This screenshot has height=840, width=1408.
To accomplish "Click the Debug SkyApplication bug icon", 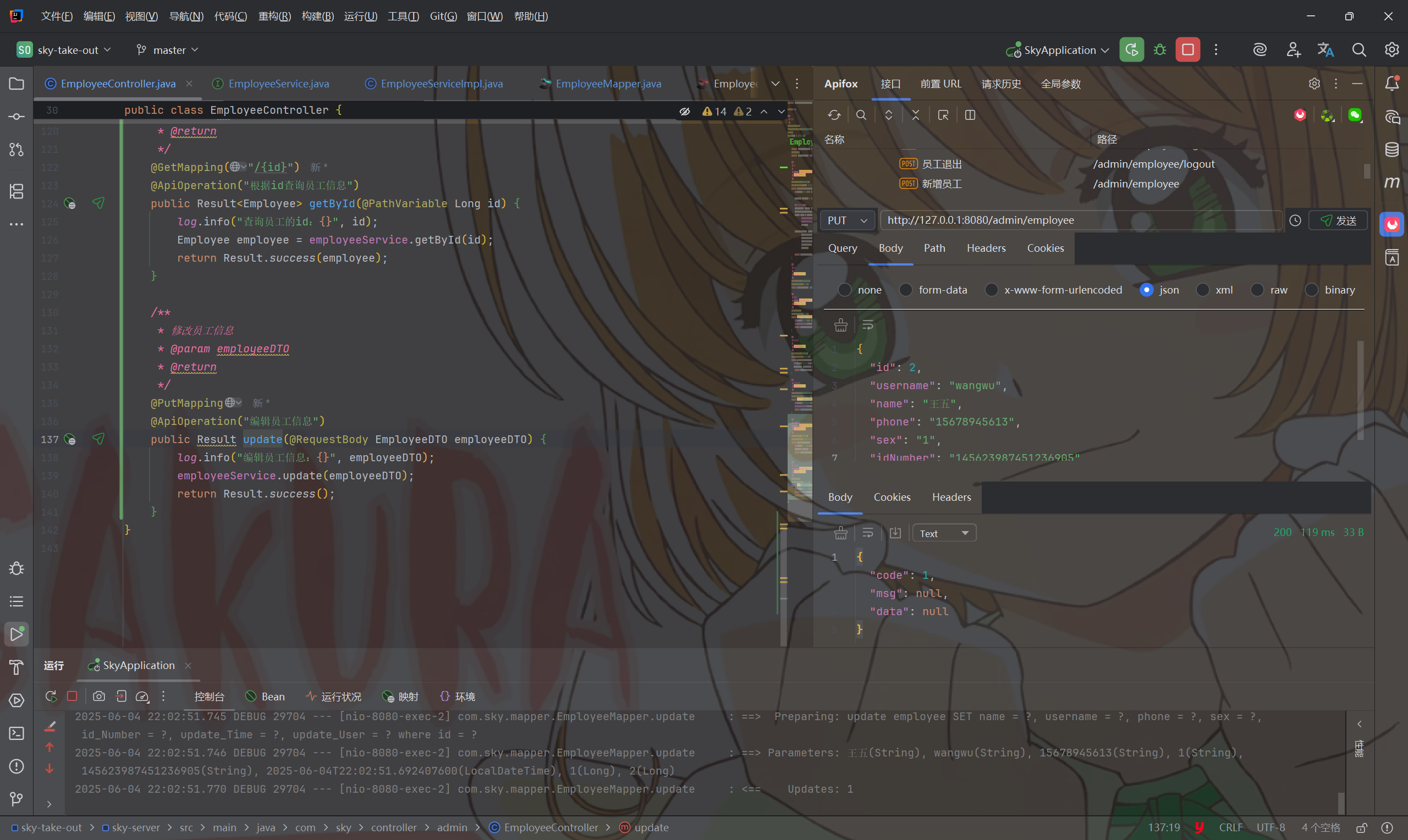I will (1159, 50).
